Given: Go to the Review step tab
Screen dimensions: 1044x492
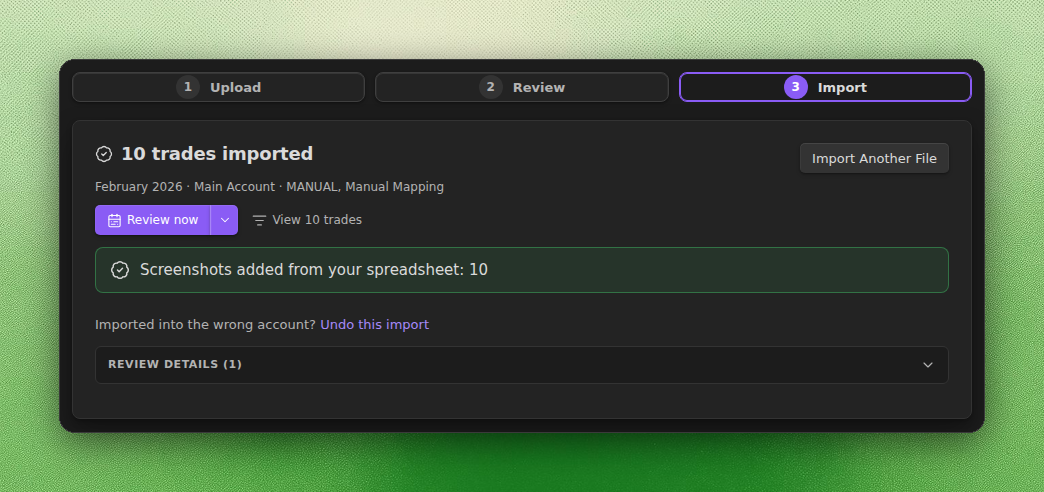Looking at the screenshot, I should 521,87.
